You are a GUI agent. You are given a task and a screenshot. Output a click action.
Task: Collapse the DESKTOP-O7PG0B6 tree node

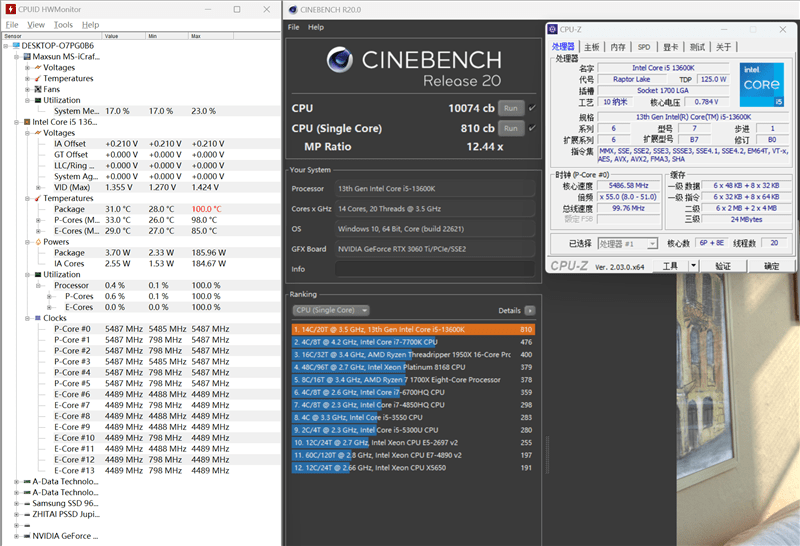pos(6,46)
